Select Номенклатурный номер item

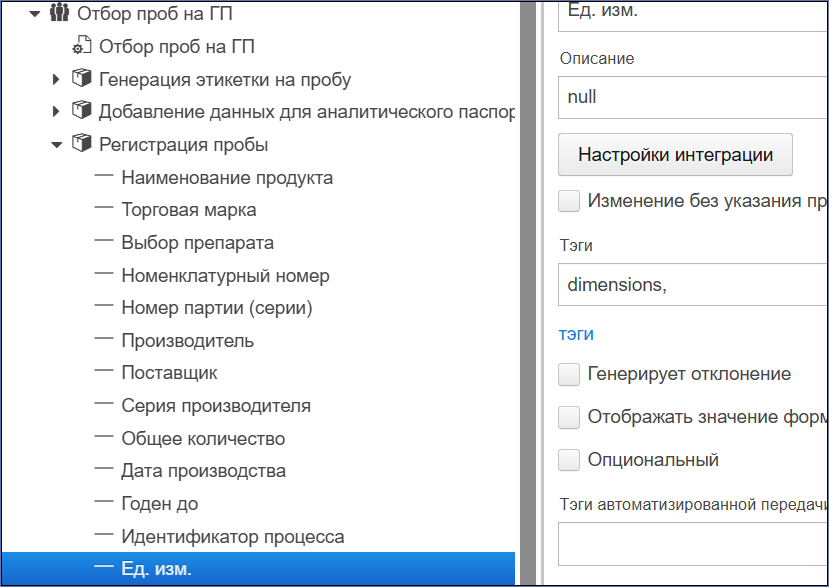[x=225, y=276]
